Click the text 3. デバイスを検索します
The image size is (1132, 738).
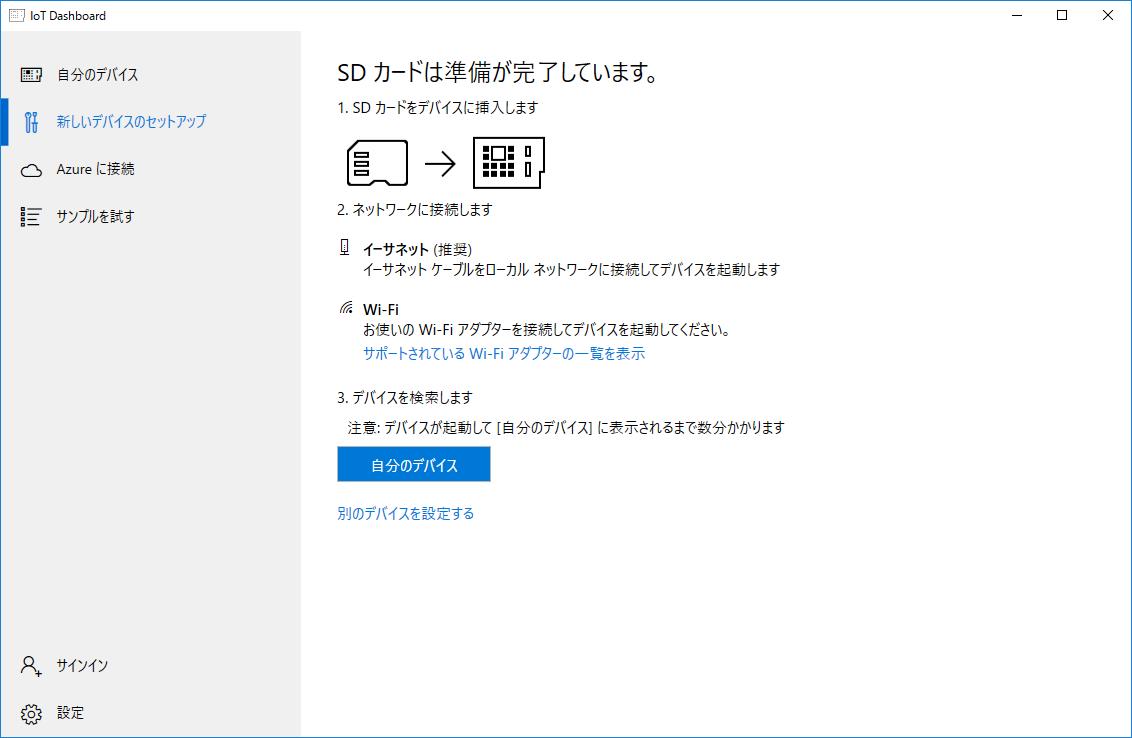click(x=404, y=397)
